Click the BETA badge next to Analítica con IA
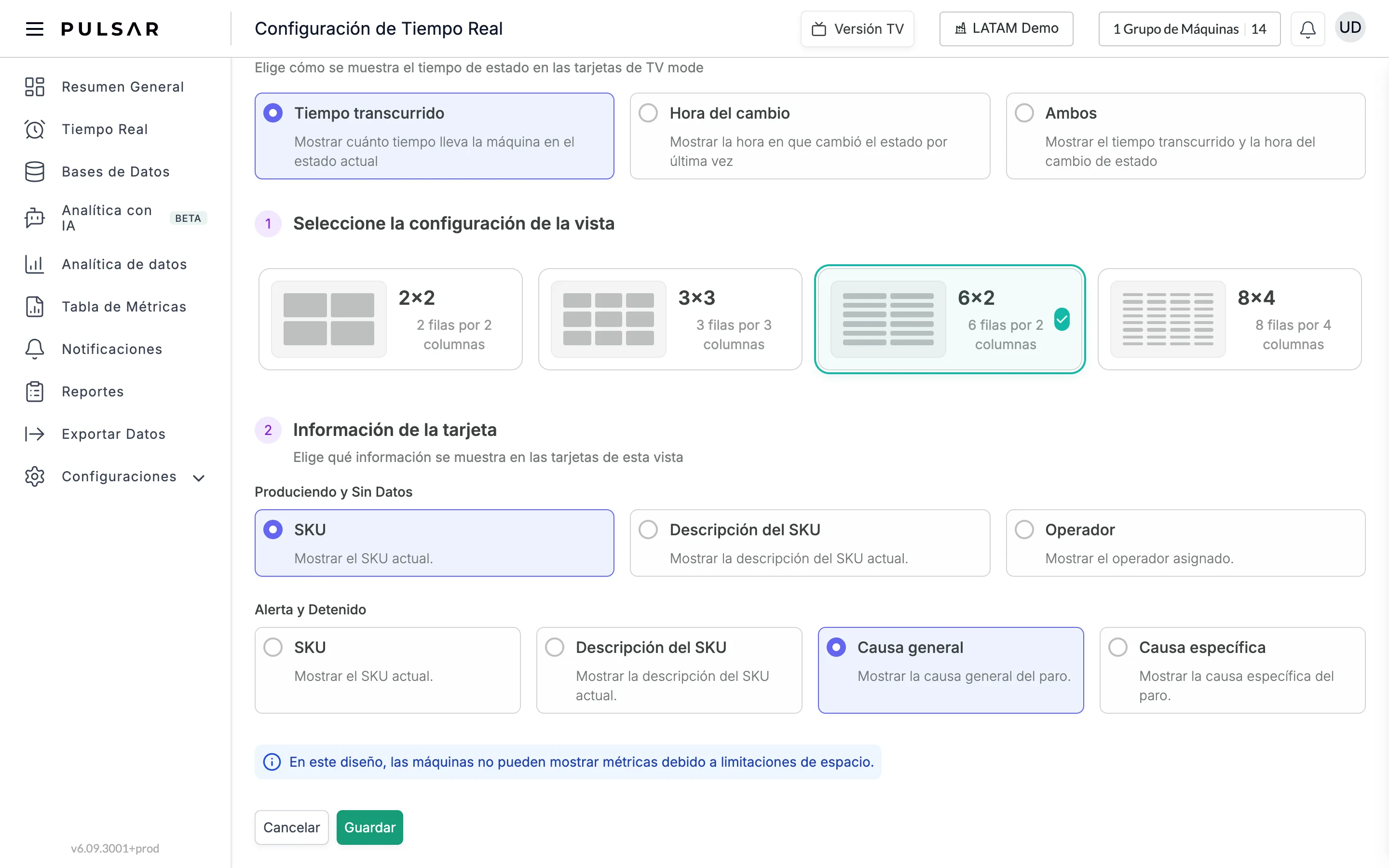The height and width of the screenshot is (868, 1389). click(188, 218)
